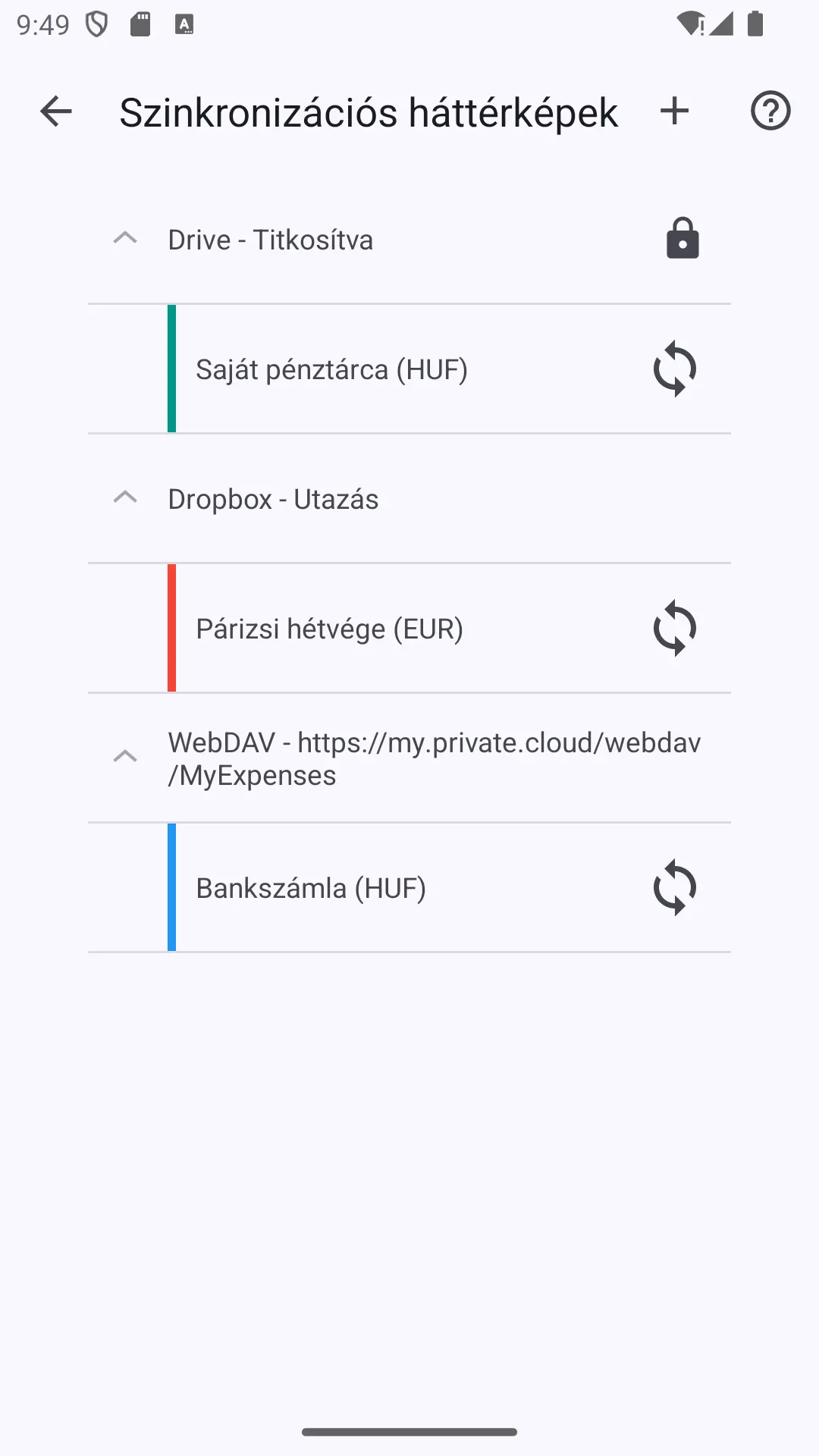Sync the Párizsi hétvége account
The image size is (819, 1456).
point(675,629)
